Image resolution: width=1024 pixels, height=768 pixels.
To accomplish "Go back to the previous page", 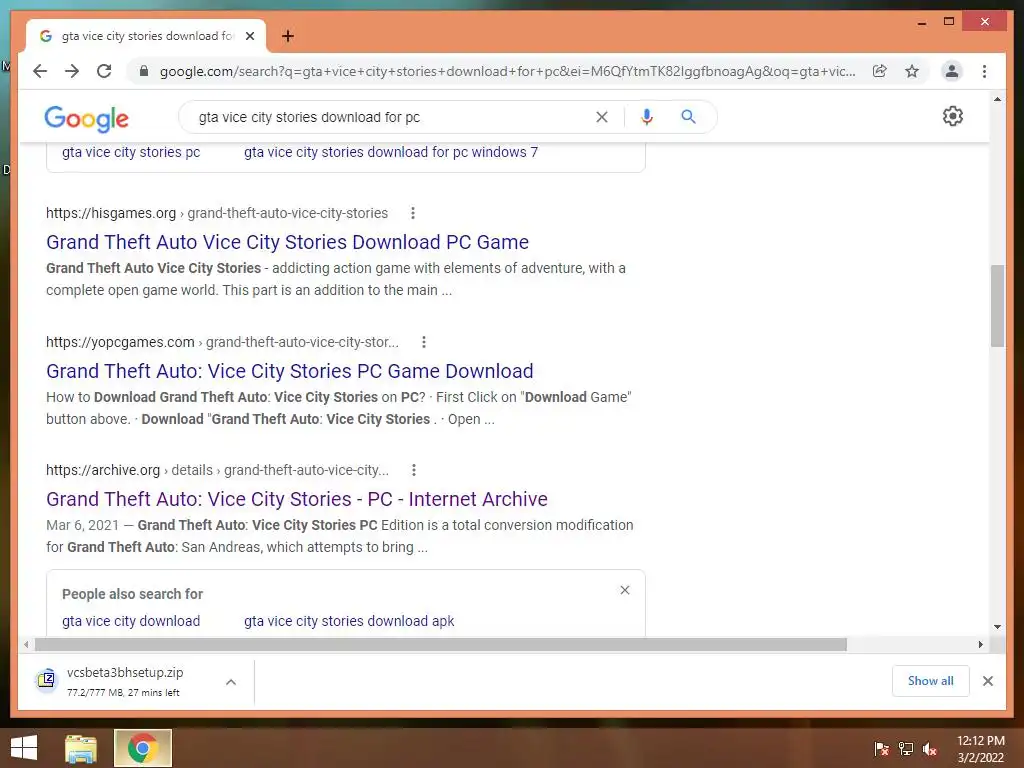I will pyautogui.click(x=40, y=71).
